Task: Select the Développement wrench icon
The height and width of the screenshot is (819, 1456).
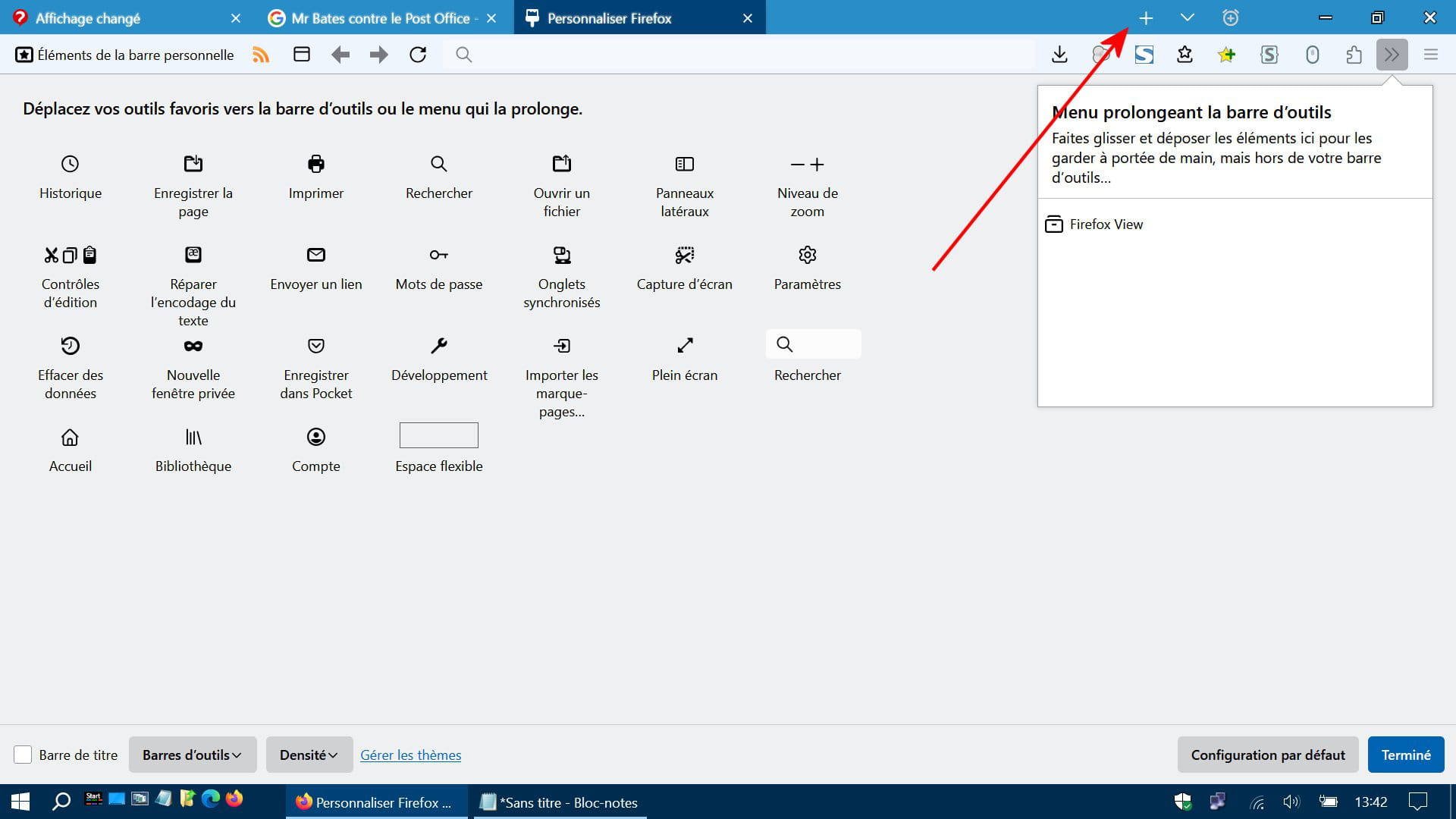Action: point(439,346)
